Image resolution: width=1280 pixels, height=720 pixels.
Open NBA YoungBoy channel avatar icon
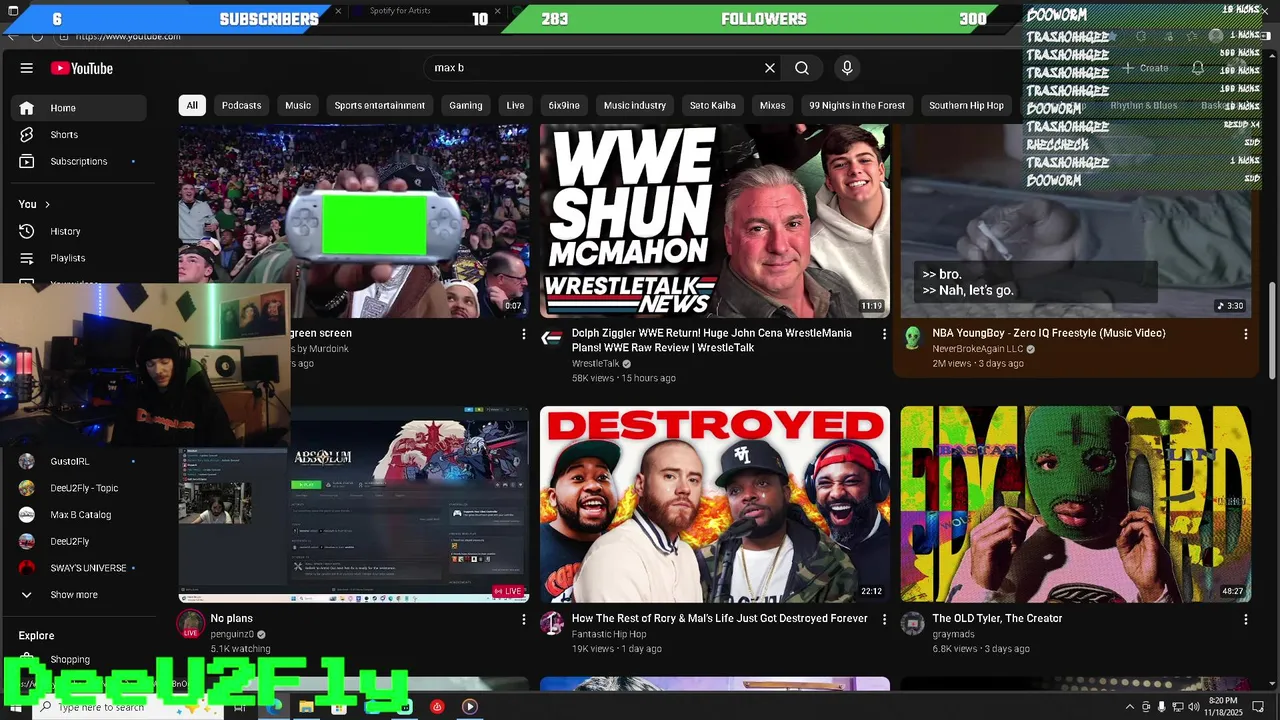(912, 338)
